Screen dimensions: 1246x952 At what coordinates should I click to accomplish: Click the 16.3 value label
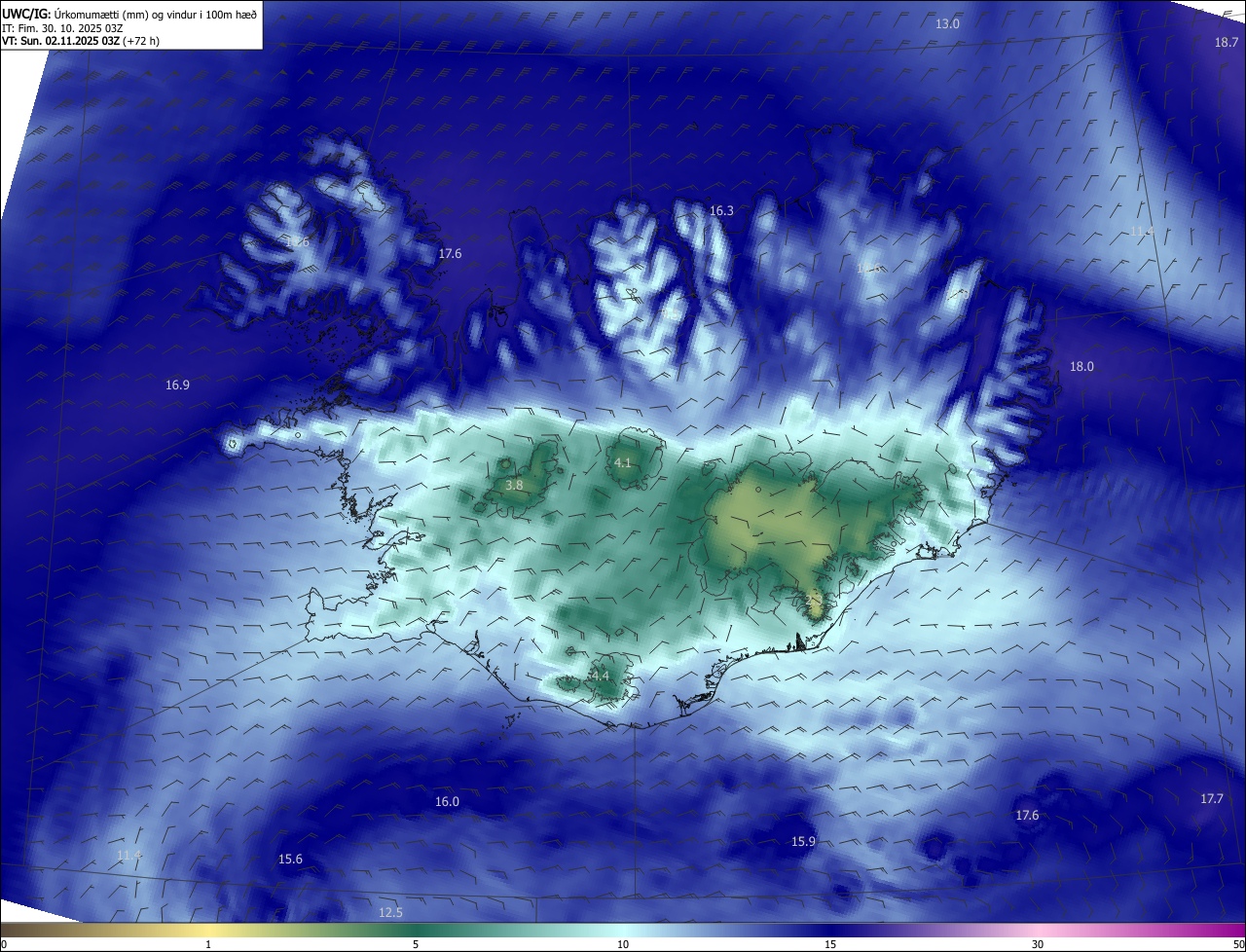pyautogui.click(x=721, y=210)
